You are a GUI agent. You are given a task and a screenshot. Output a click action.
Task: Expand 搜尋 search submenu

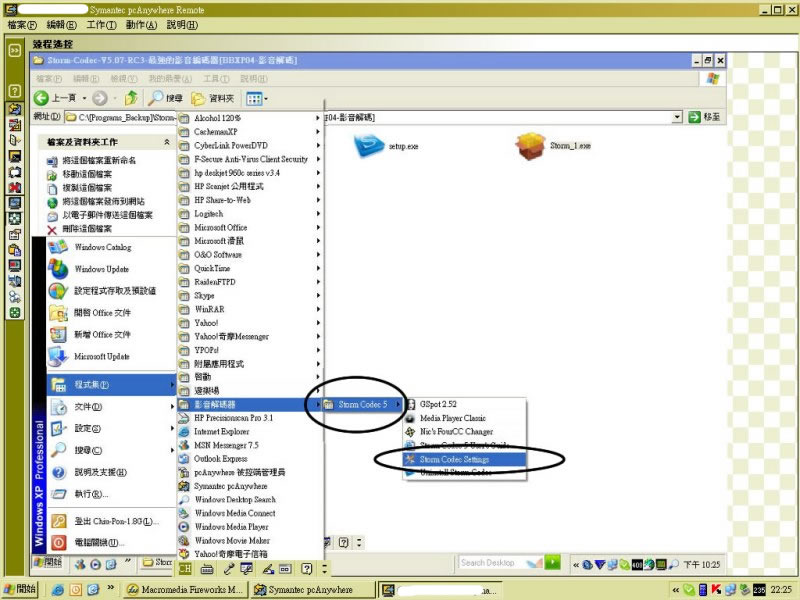click(x=111, y=451)
